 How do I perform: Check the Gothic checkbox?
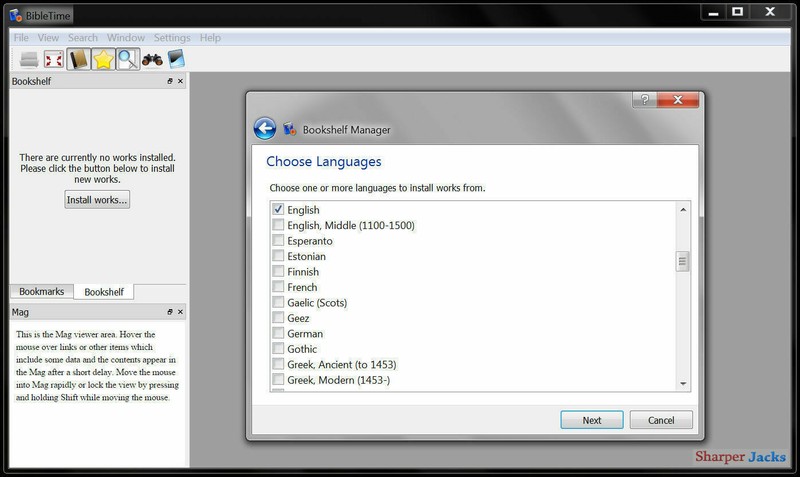click(x=278, y=348)
